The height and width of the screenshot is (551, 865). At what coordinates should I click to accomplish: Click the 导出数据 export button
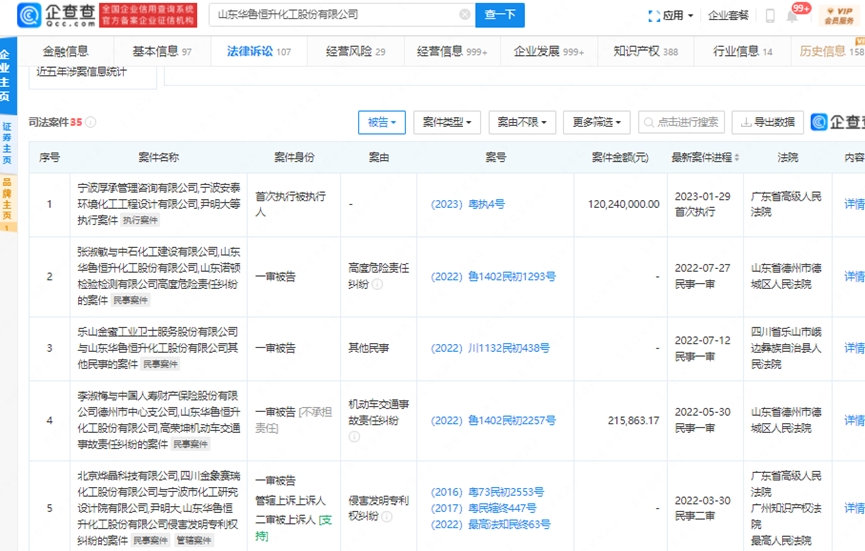[x=768, y=122]
